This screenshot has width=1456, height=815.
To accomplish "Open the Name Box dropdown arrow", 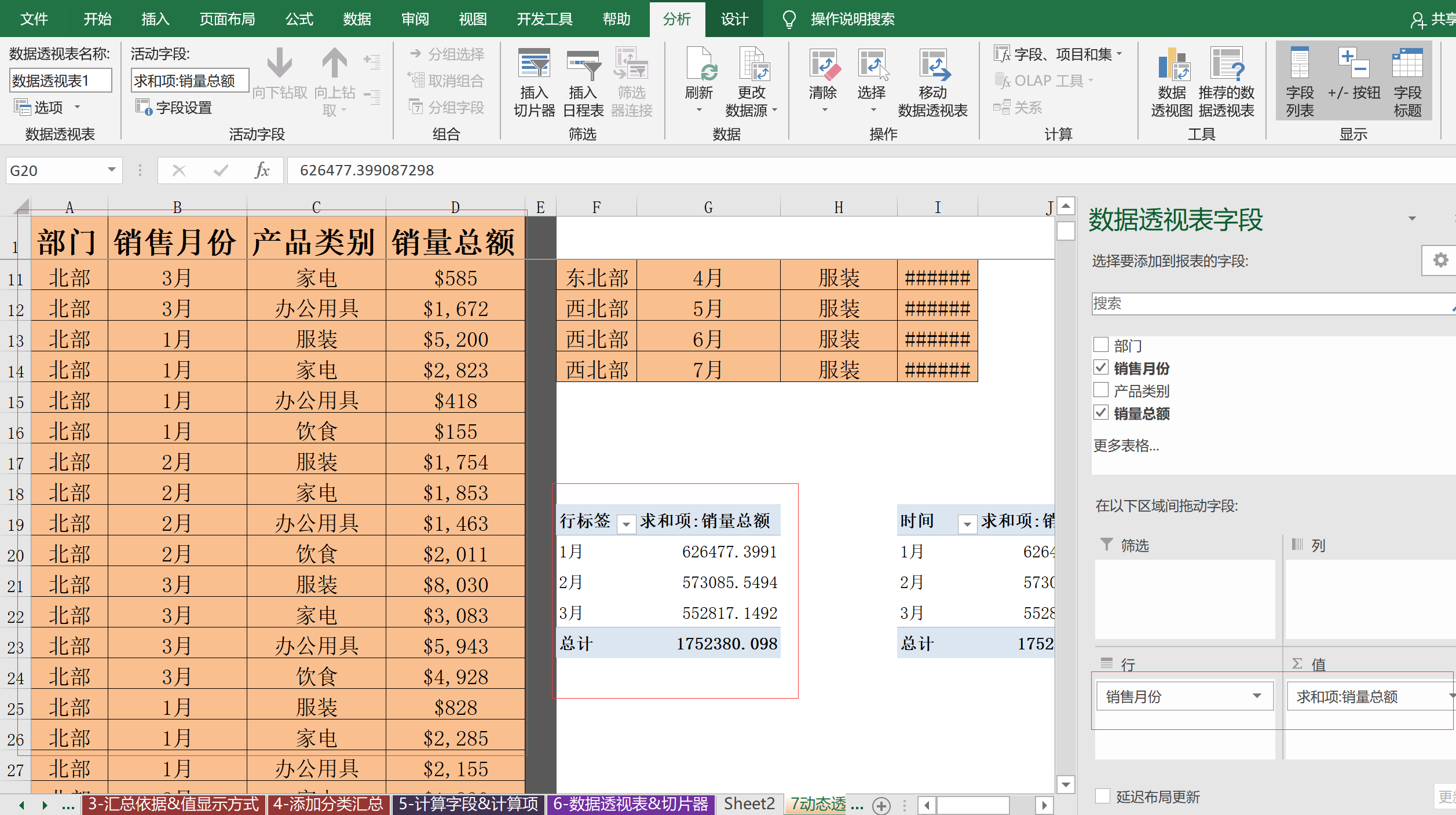I will [111, 170].
